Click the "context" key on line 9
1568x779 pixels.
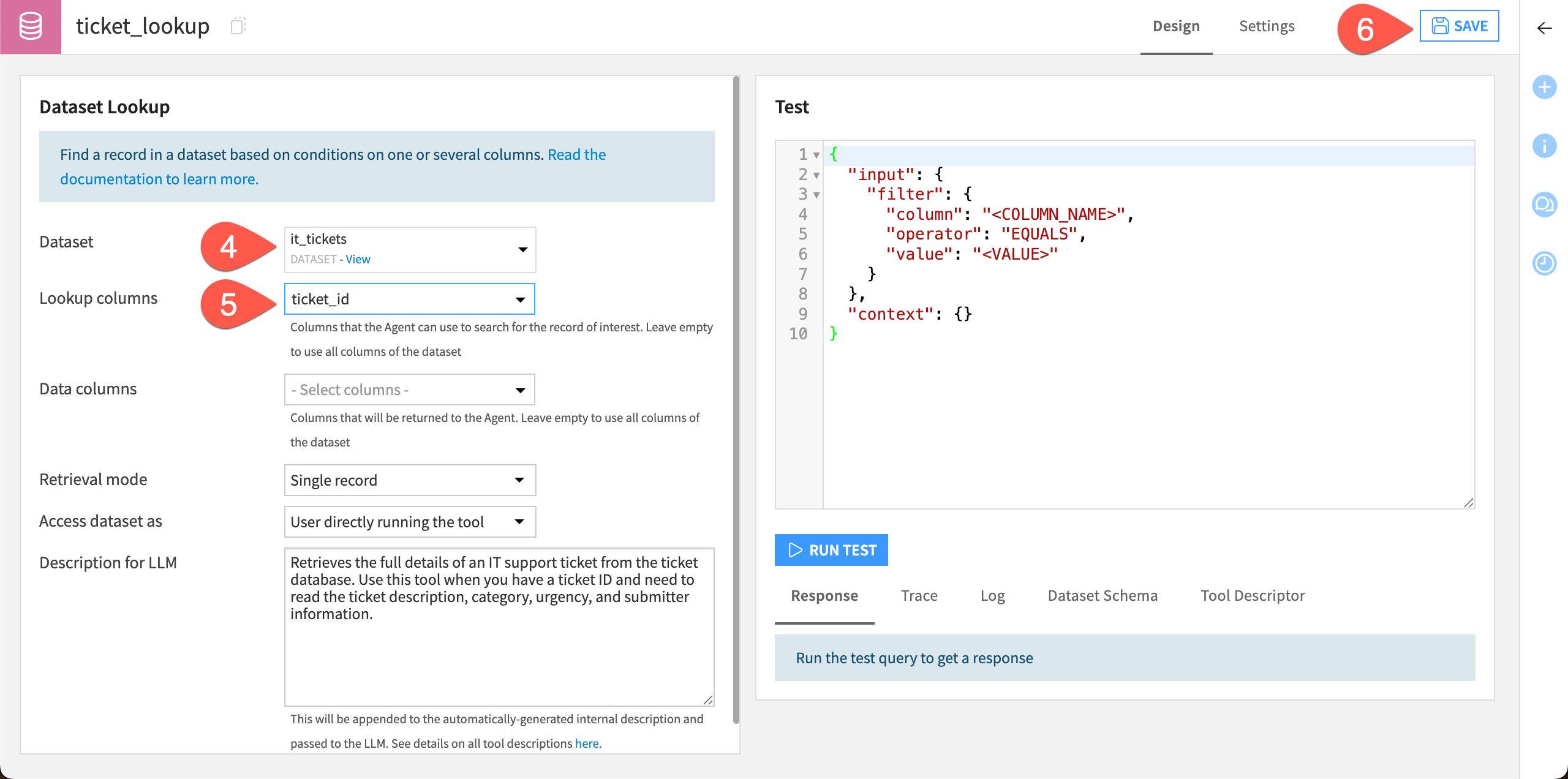891,314
